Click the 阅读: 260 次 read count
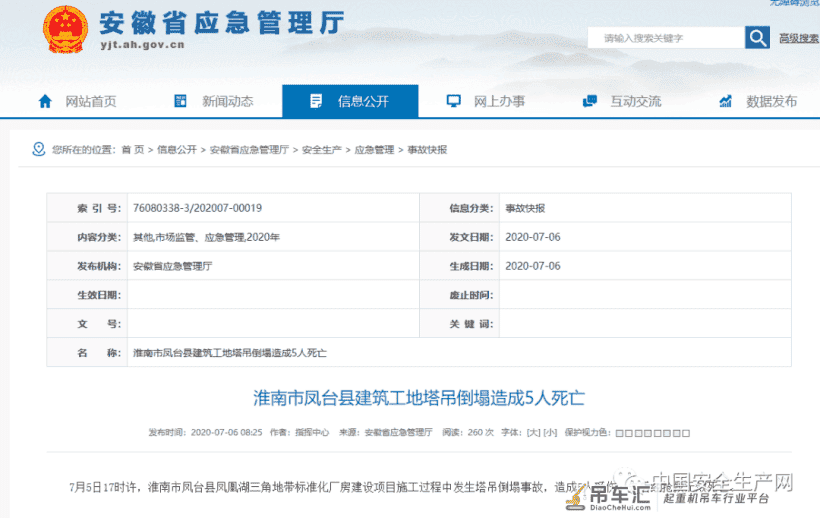This screenshot has height=518, width=820. [x=468, y=433]
